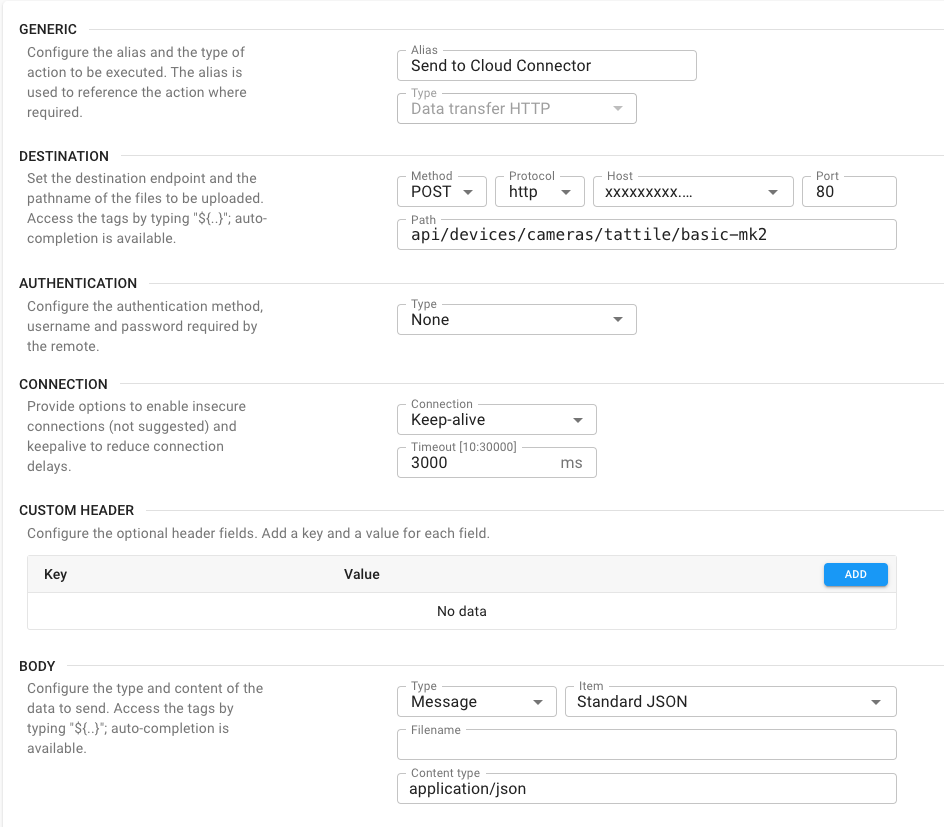Image resolution: width=944 pixels, height=827 pixels.
Task: Click the Host field dropdown arrow
Action: (x=773, y=192)
